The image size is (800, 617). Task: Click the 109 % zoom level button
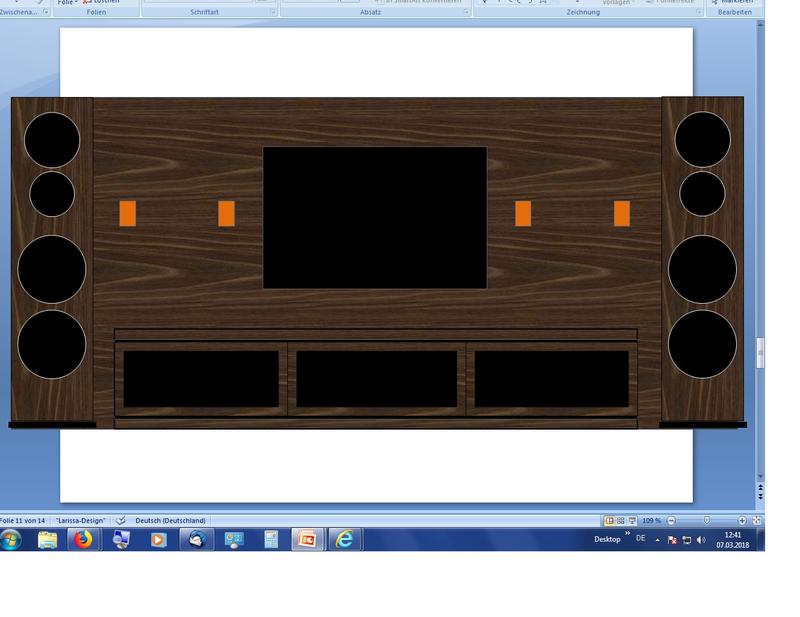tap(652, 521)
